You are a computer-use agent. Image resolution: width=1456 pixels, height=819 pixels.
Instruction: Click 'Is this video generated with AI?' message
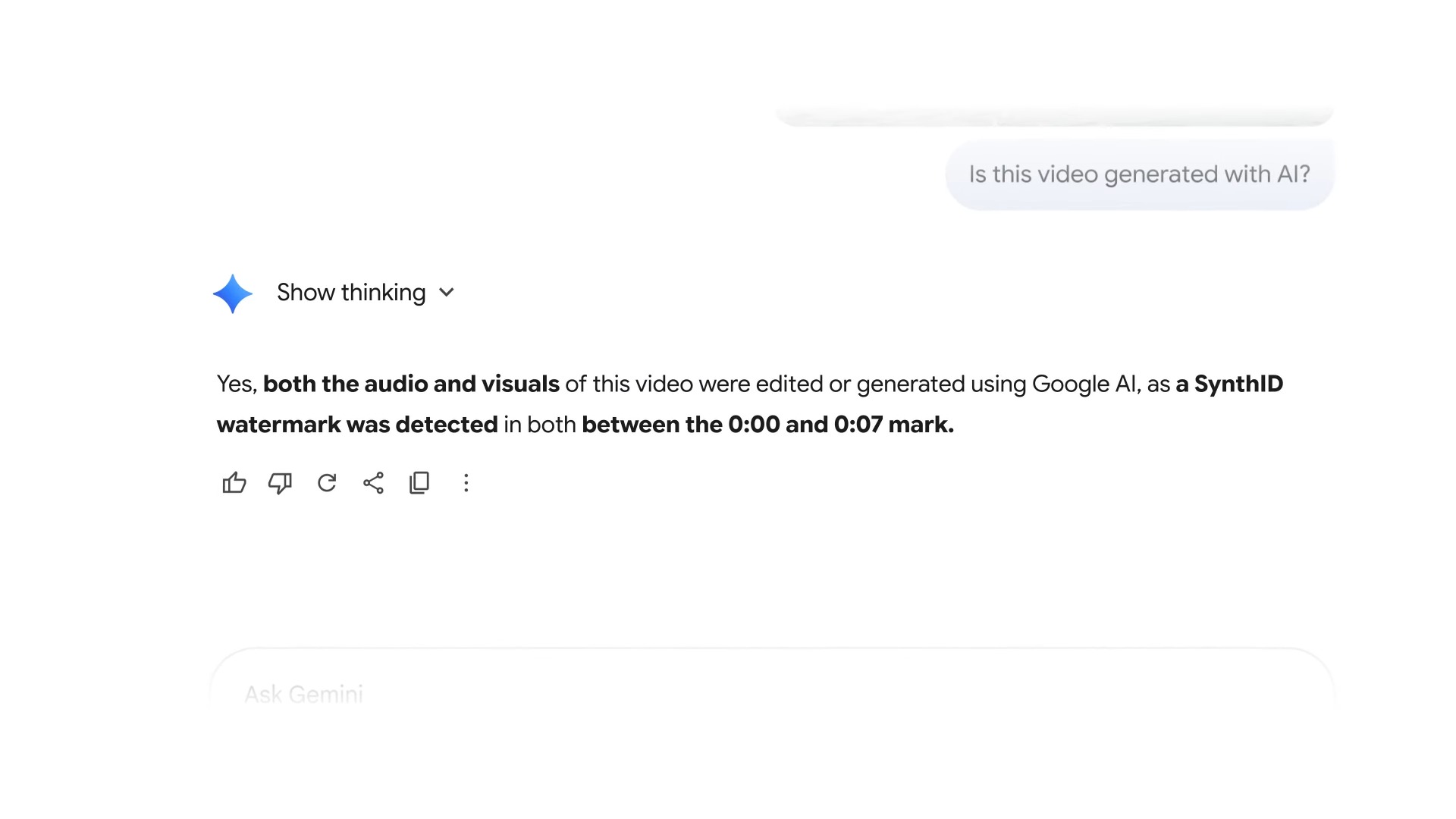click(x=1139, y=174)
